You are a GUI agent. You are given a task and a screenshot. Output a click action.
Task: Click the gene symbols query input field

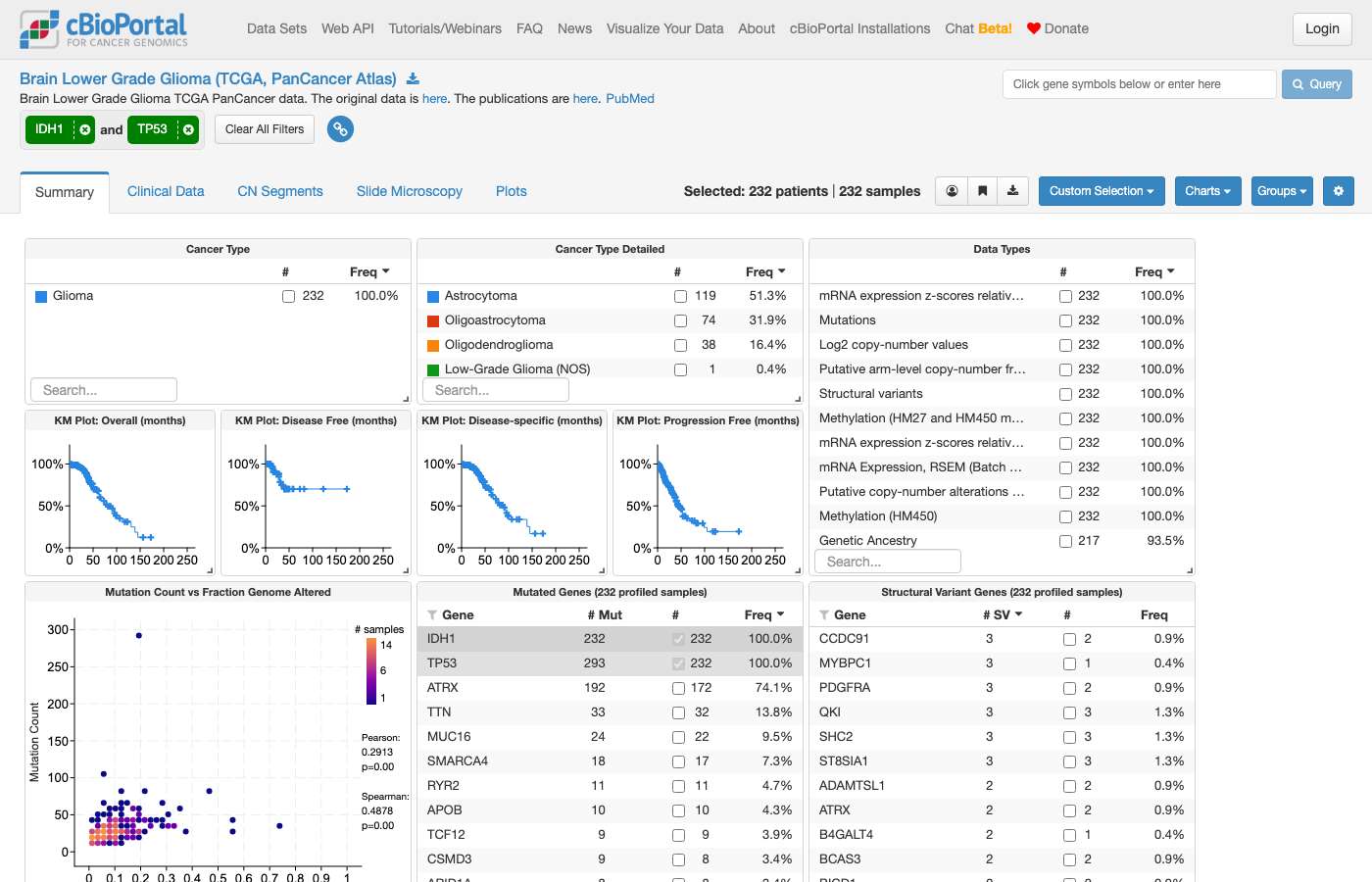pos(1139,84)
